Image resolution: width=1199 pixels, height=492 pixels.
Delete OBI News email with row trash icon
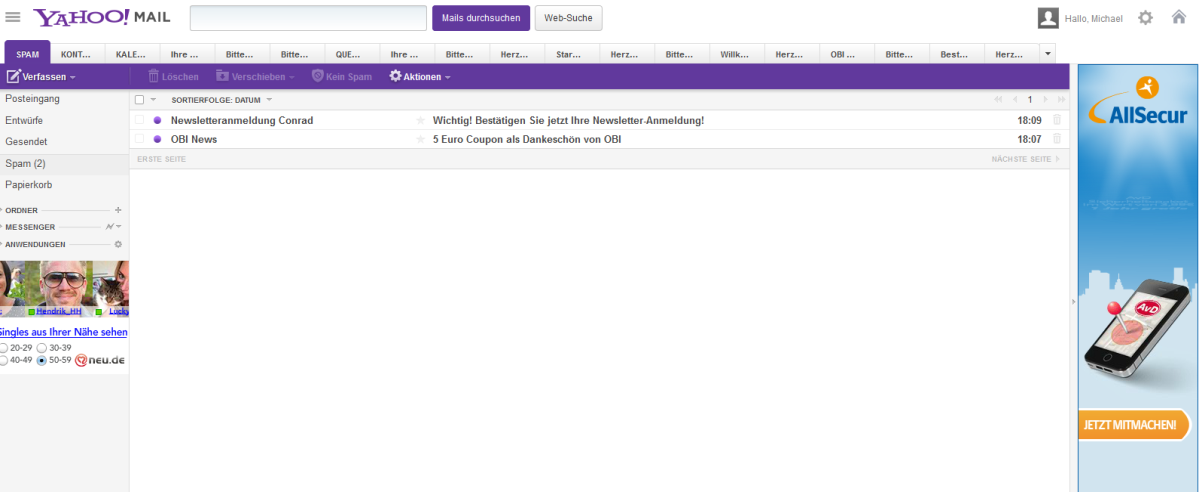click(x=1057, y=139)
